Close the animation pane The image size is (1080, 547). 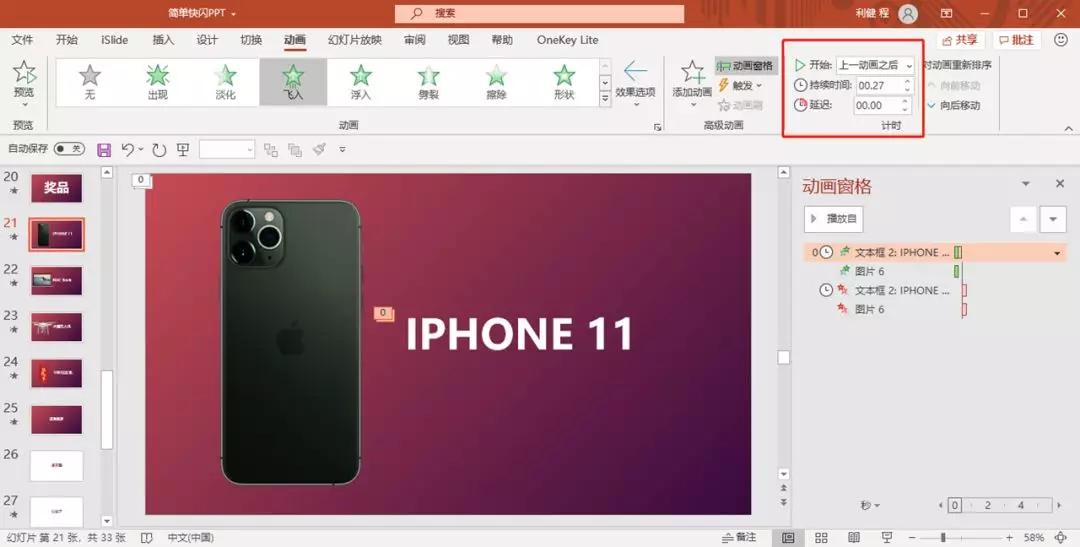pos(1060,183)
